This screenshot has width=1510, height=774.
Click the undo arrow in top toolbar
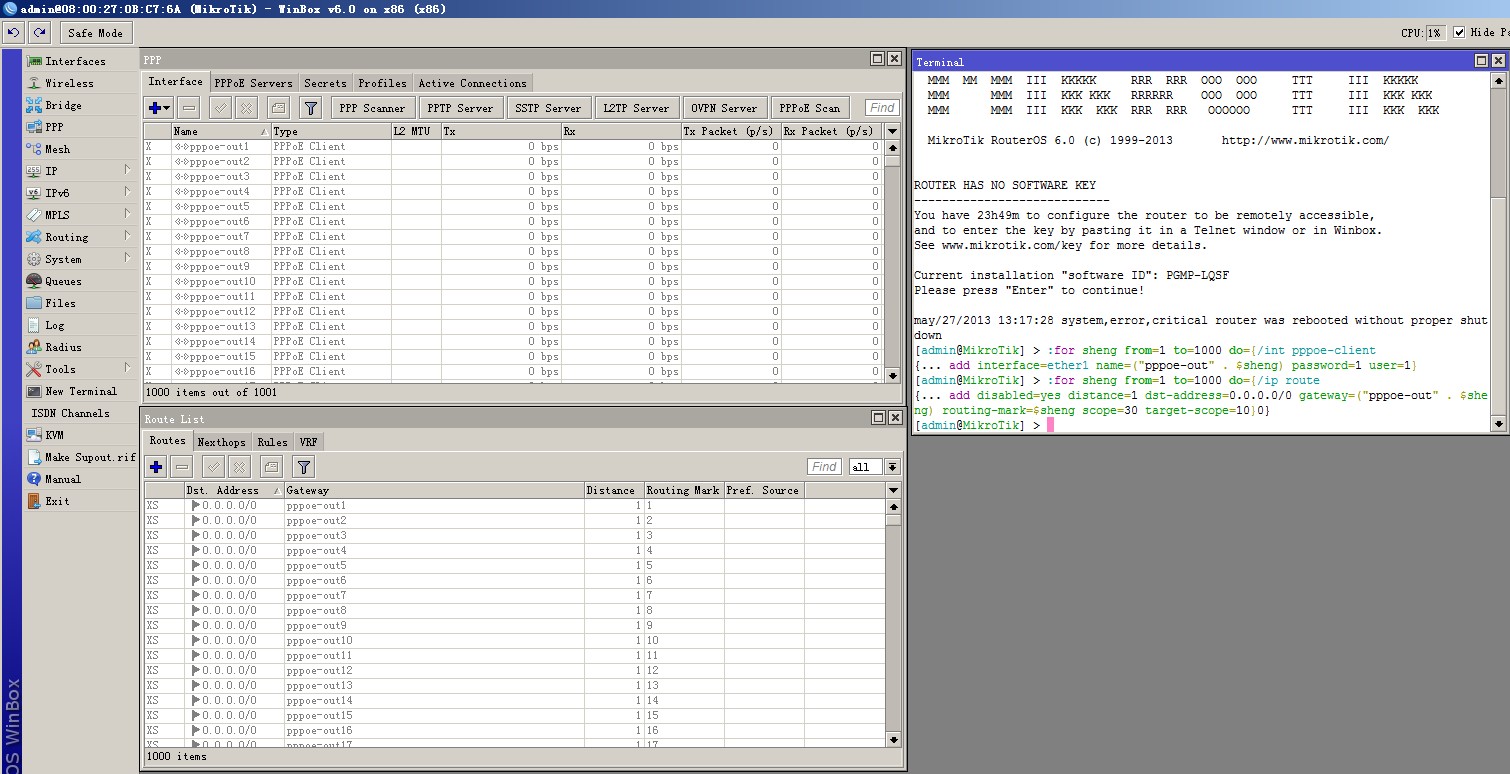(14, 33)
